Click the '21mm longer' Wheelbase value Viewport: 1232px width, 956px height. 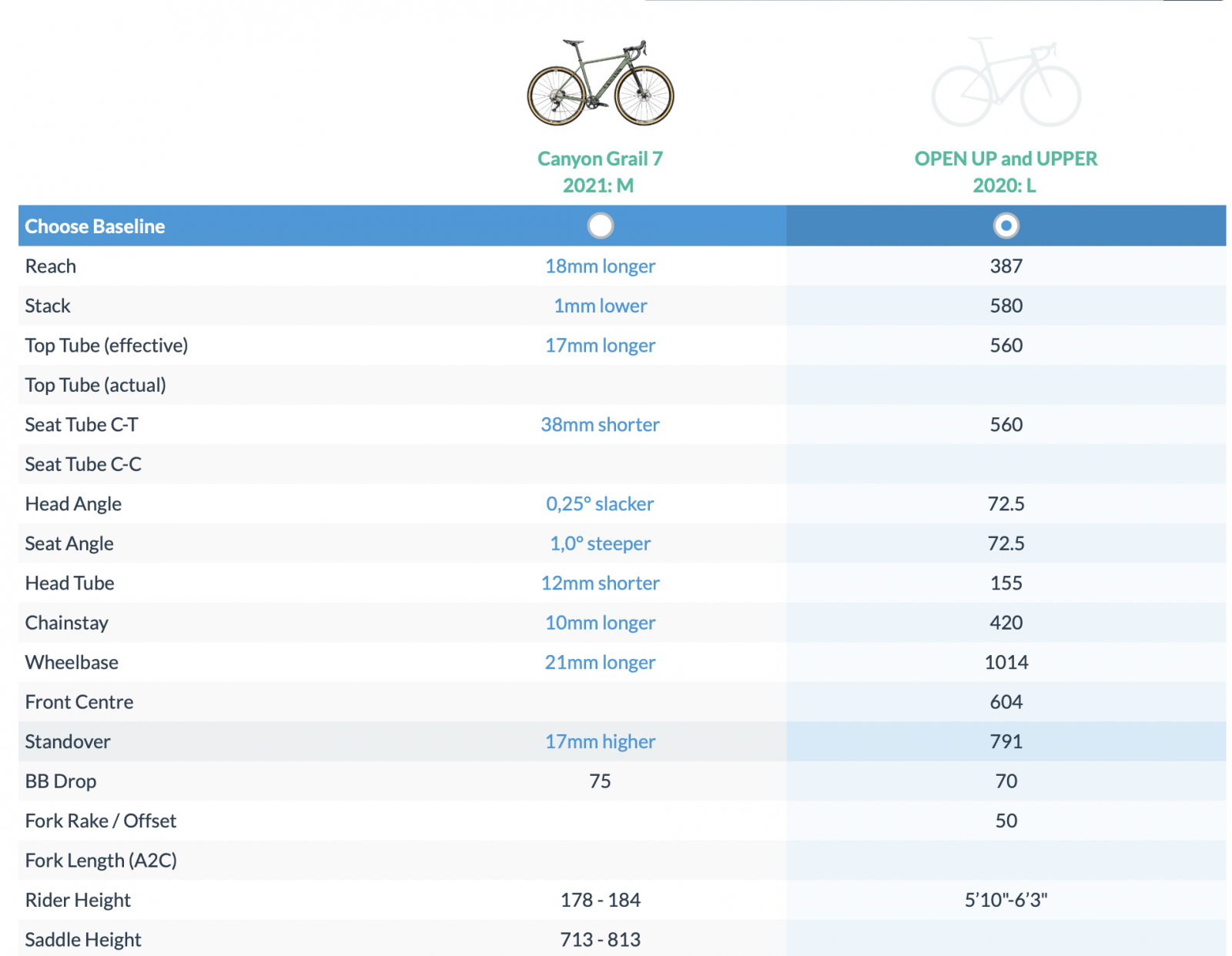coord(600,663)
